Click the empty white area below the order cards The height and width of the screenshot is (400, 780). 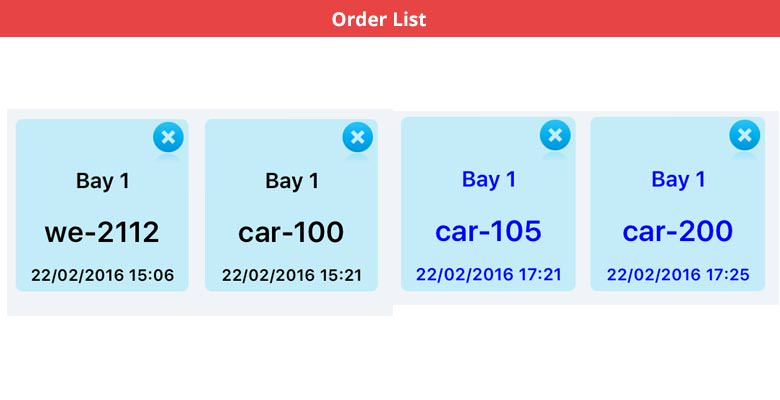click(390, 360)
